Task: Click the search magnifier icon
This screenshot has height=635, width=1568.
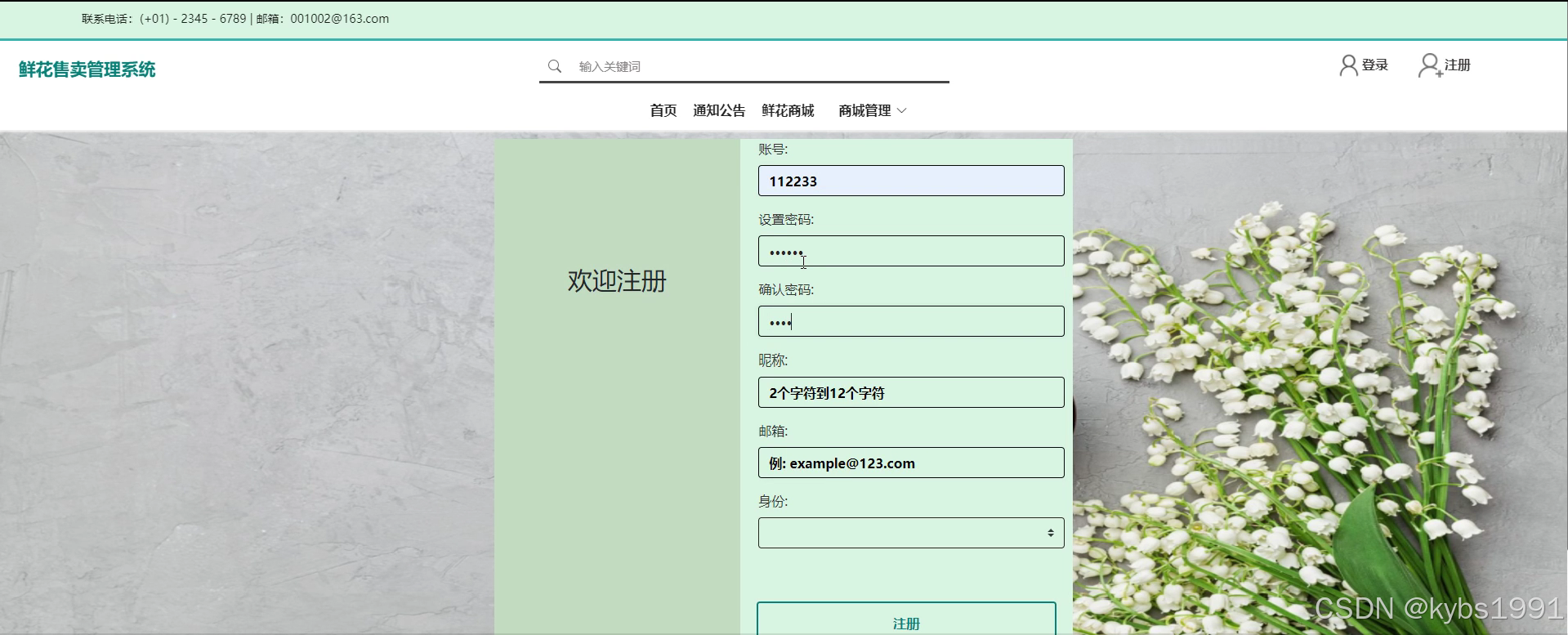Action: click(x=554, y=66)
